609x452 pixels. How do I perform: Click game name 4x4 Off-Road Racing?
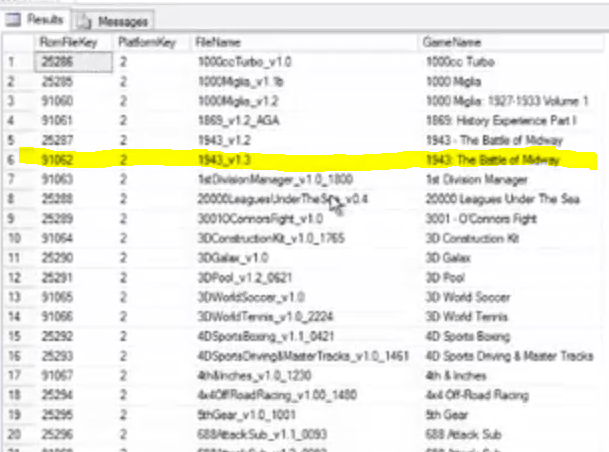[x=477, y=395]
